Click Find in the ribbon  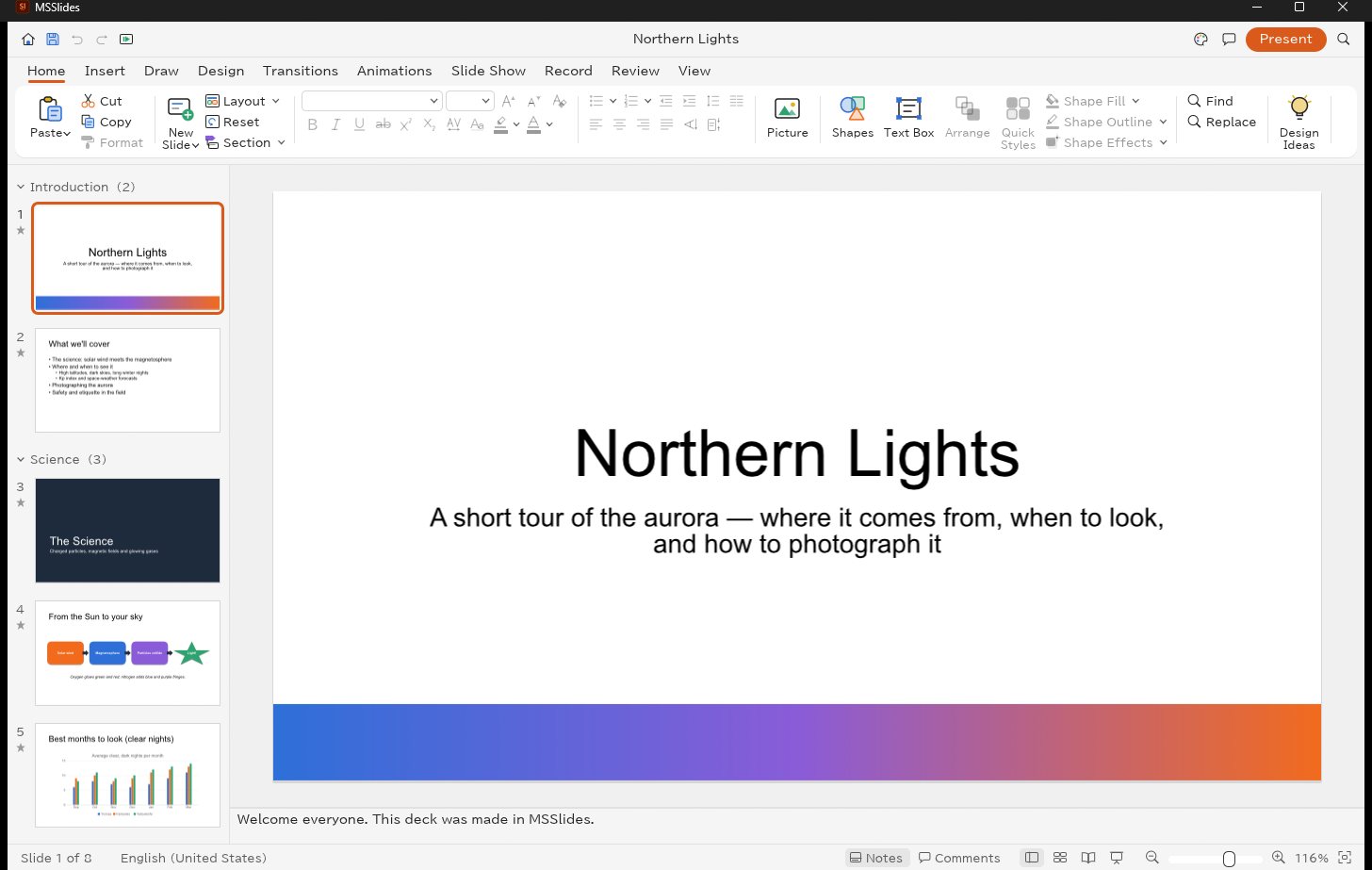tap(1211, 101)
